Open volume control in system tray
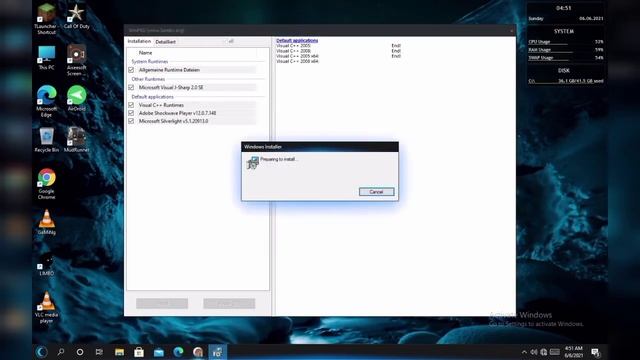 (x=534, y=352)
